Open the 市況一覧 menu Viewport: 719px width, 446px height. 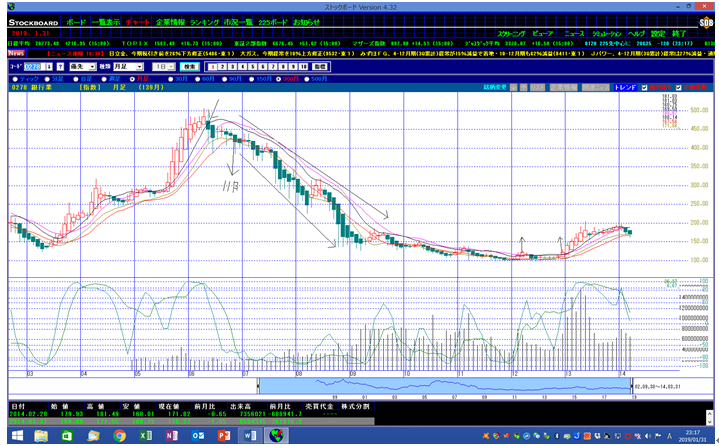pos(238,22)
